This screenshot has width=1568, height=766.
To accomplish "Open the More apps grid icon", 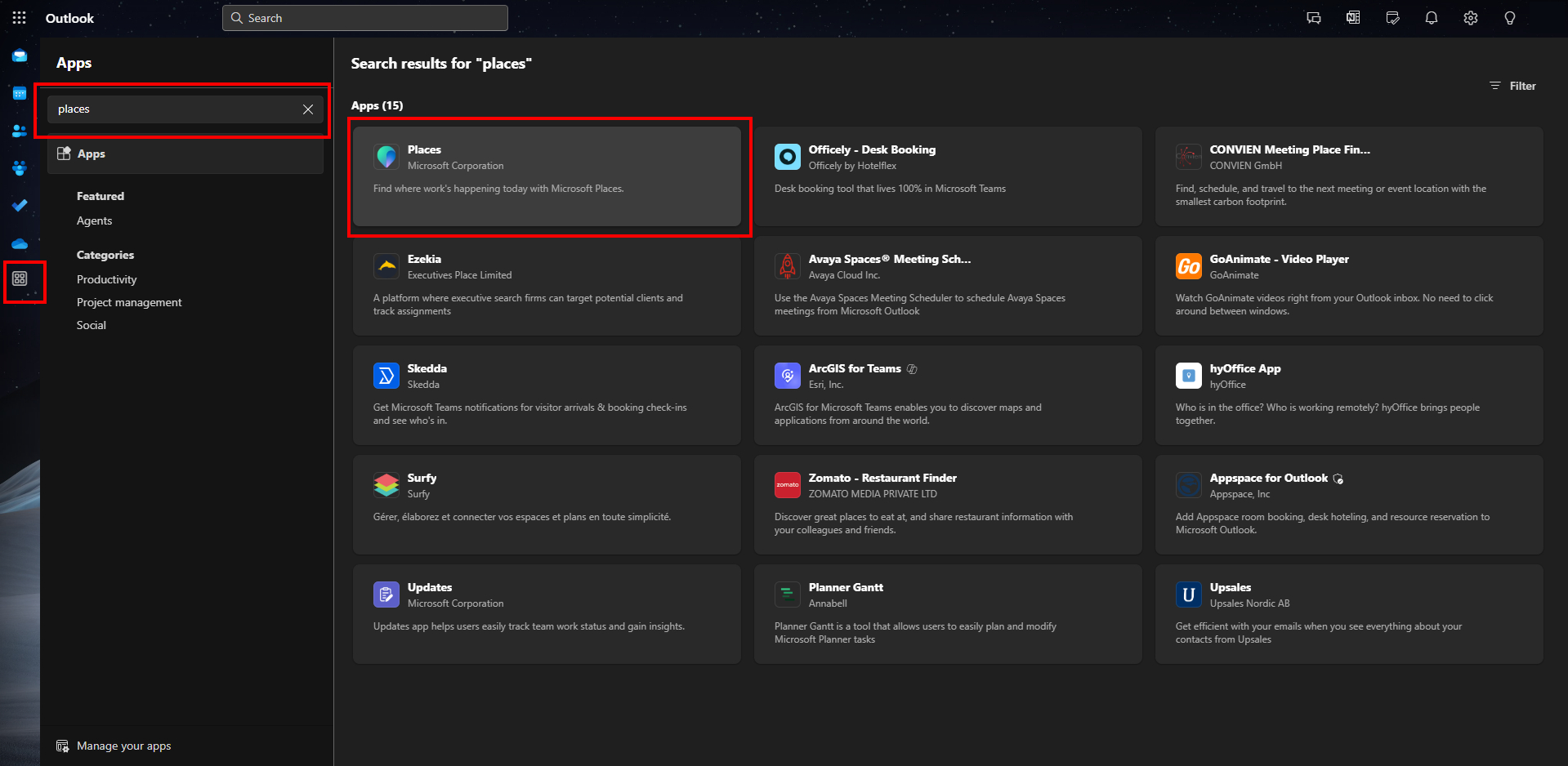I will coord(20,279).
